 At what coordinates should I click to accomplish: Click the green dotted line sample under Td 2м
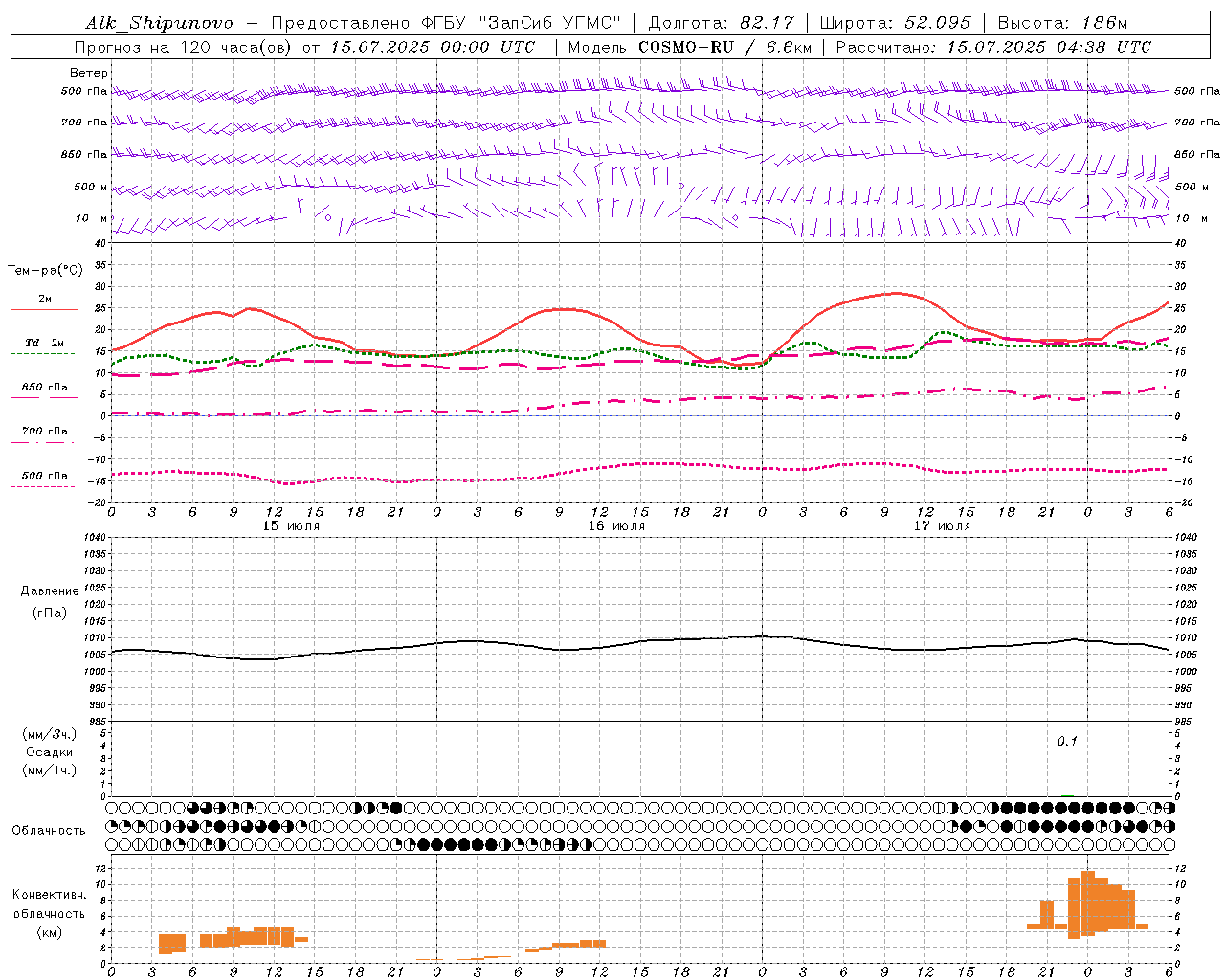[x=43, y=353]
